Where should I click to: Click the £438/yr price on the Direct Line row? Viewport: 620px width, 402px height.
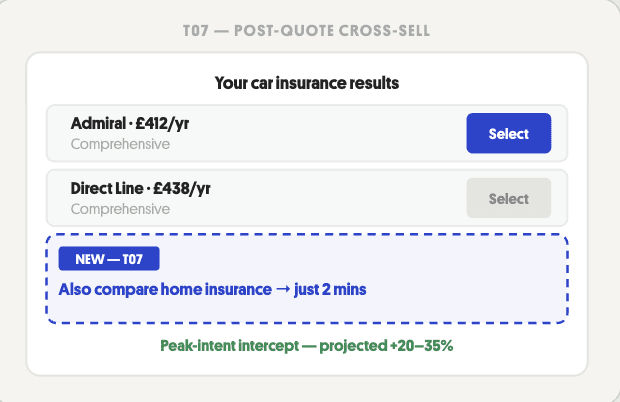(x=182, y=189)
